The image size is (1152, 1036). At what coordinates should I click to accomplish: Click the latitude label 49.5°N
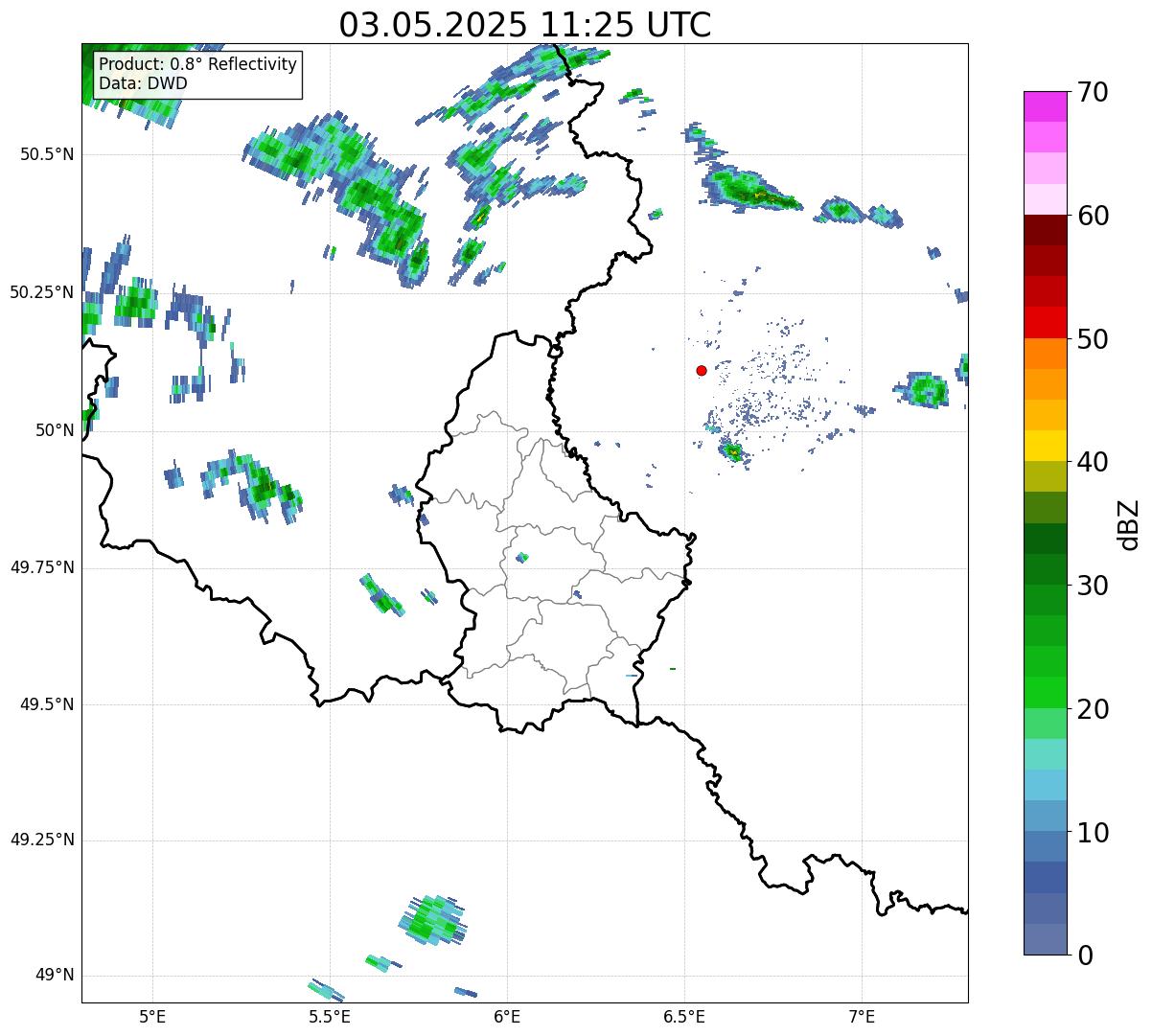pos(46,704)
